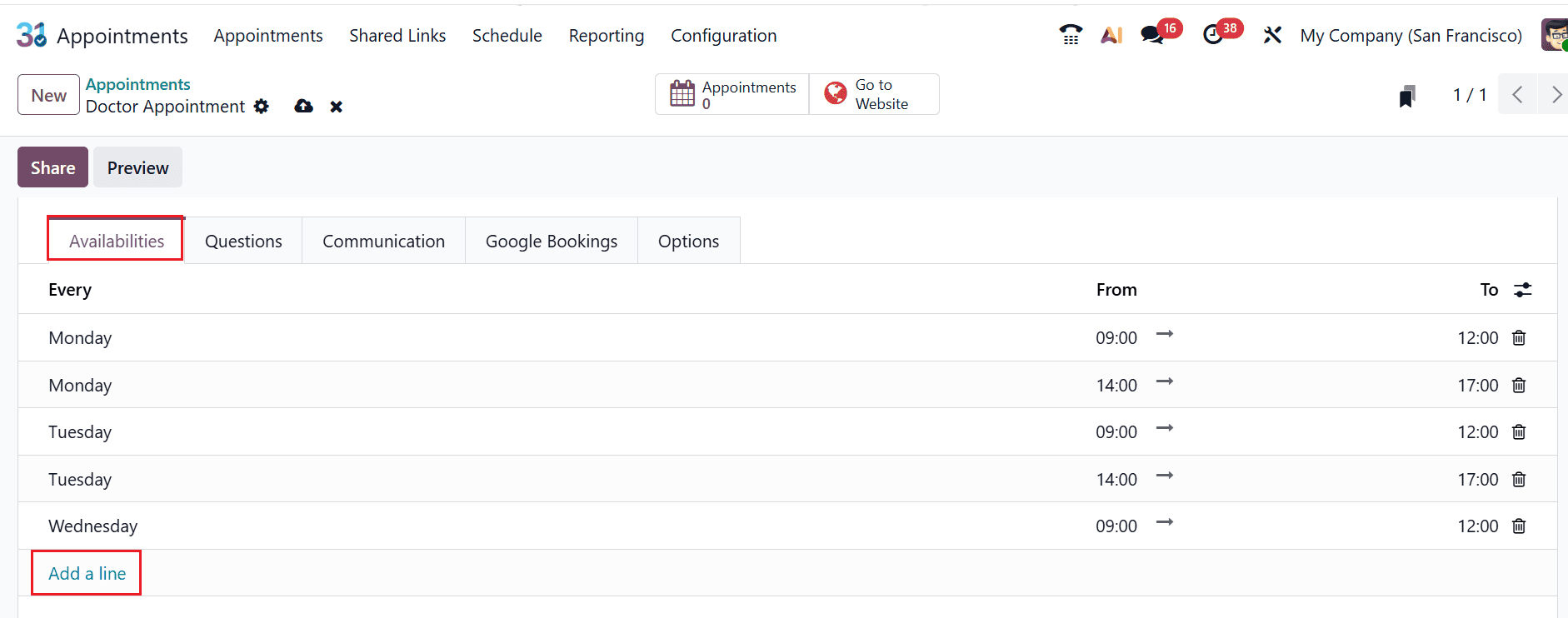Delete the Wednesday 09:00 availability row
Viewport: 1568px width, 618px height.
click(x=1519, y=526)
